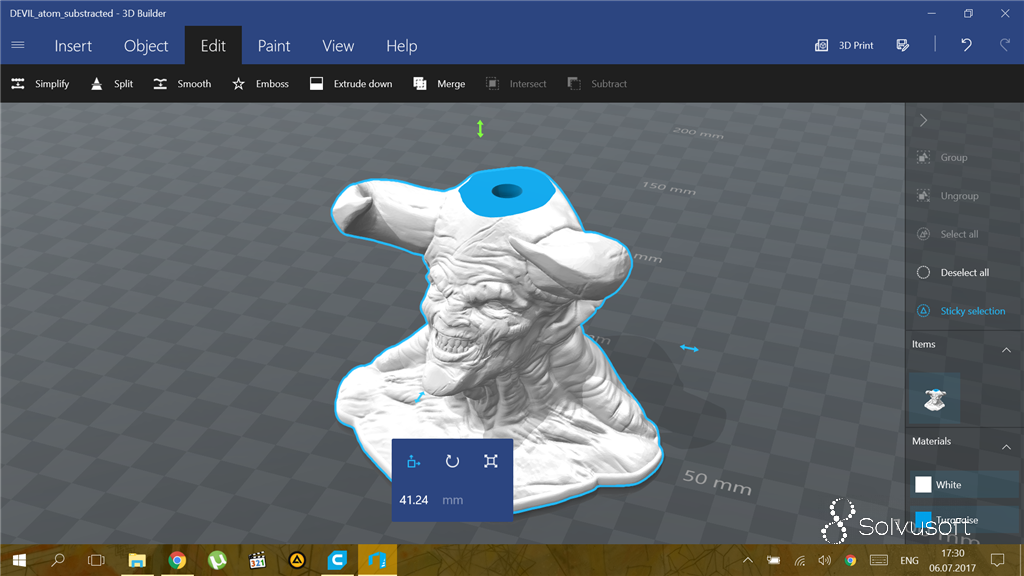
Task: Open File Explorer from the taskbar
Action: tap(137, 560)
